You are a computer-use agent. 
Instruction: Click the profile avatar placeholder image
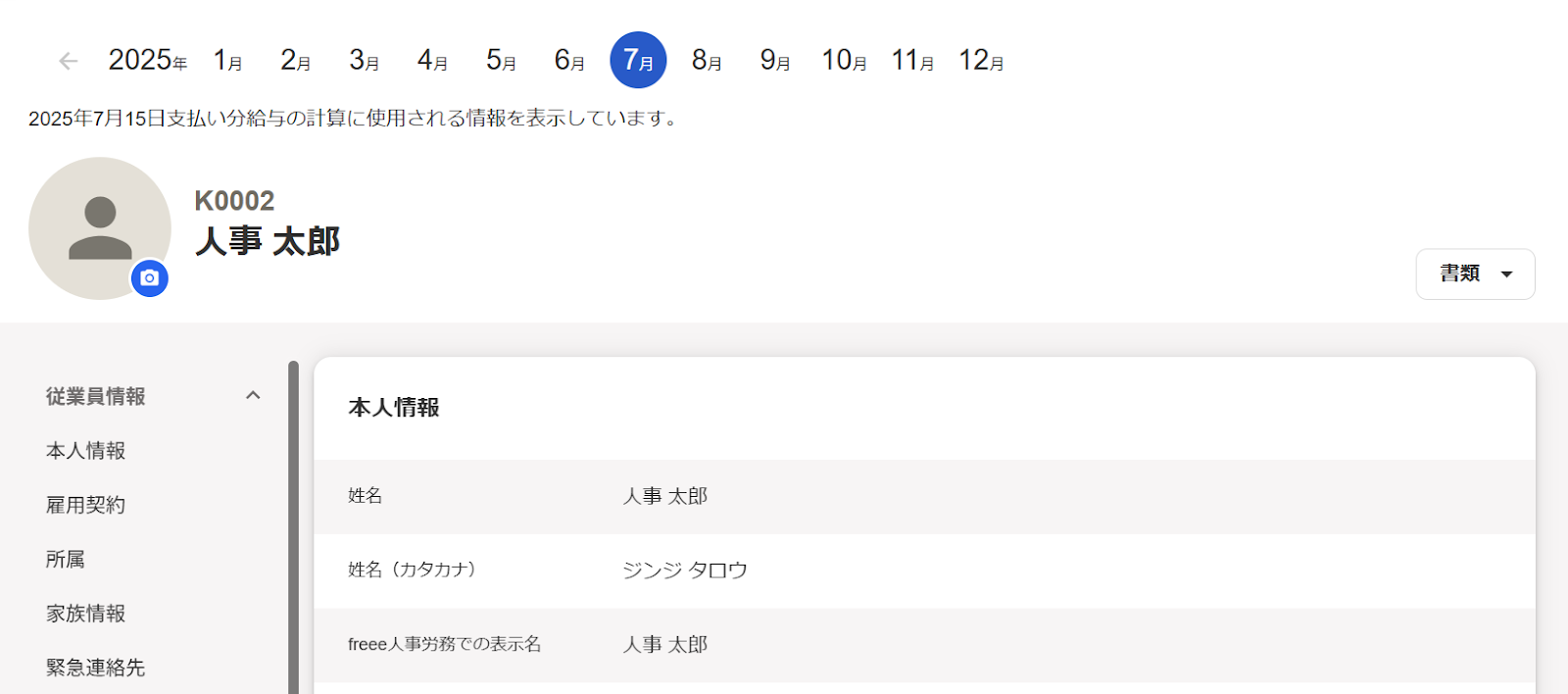coord(100,228)
